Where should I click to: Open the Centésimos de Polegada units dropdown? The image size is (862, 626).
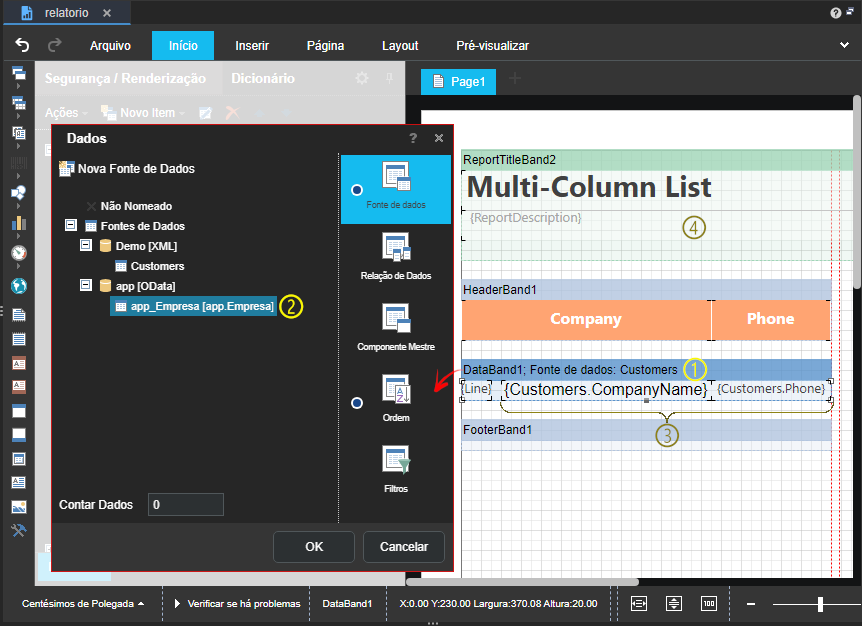[x=83, y=603]
